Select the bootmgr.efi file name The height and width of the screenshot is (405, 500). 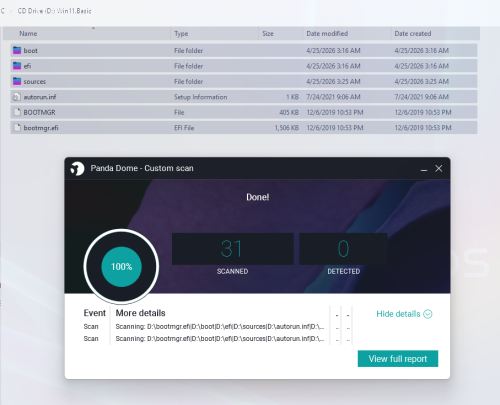(x=41, y=128)
